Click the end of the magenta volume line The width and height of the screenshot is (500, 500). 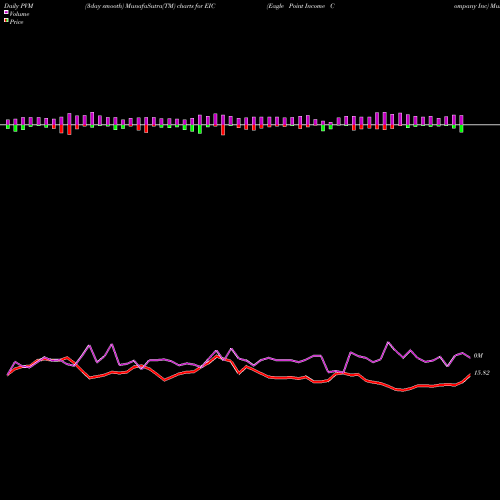coord(470,358)
